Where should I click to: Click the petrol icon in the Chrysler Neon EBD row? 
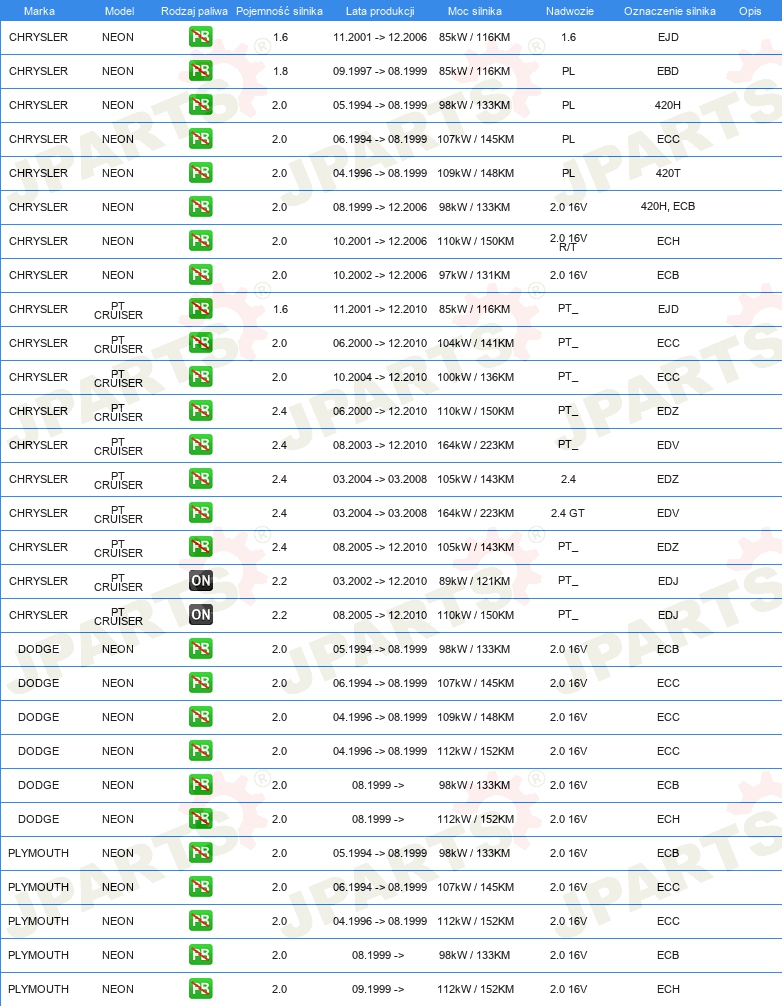201,71
